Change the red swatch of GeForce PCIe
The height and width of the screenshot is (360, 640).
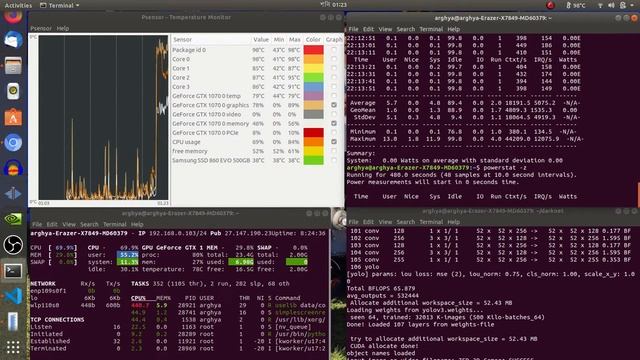point(313,133)
